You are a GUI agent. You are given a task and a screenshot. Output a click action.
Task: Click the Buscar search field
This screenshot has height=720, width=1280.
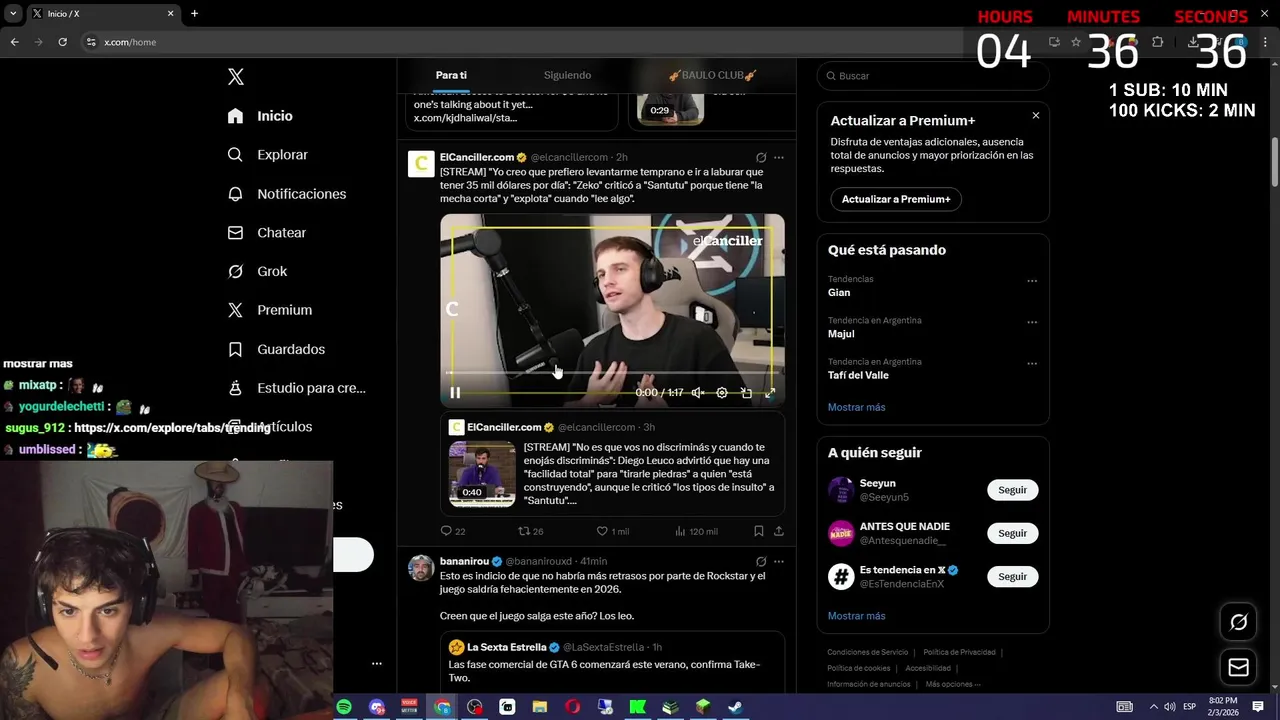[933, 76]
